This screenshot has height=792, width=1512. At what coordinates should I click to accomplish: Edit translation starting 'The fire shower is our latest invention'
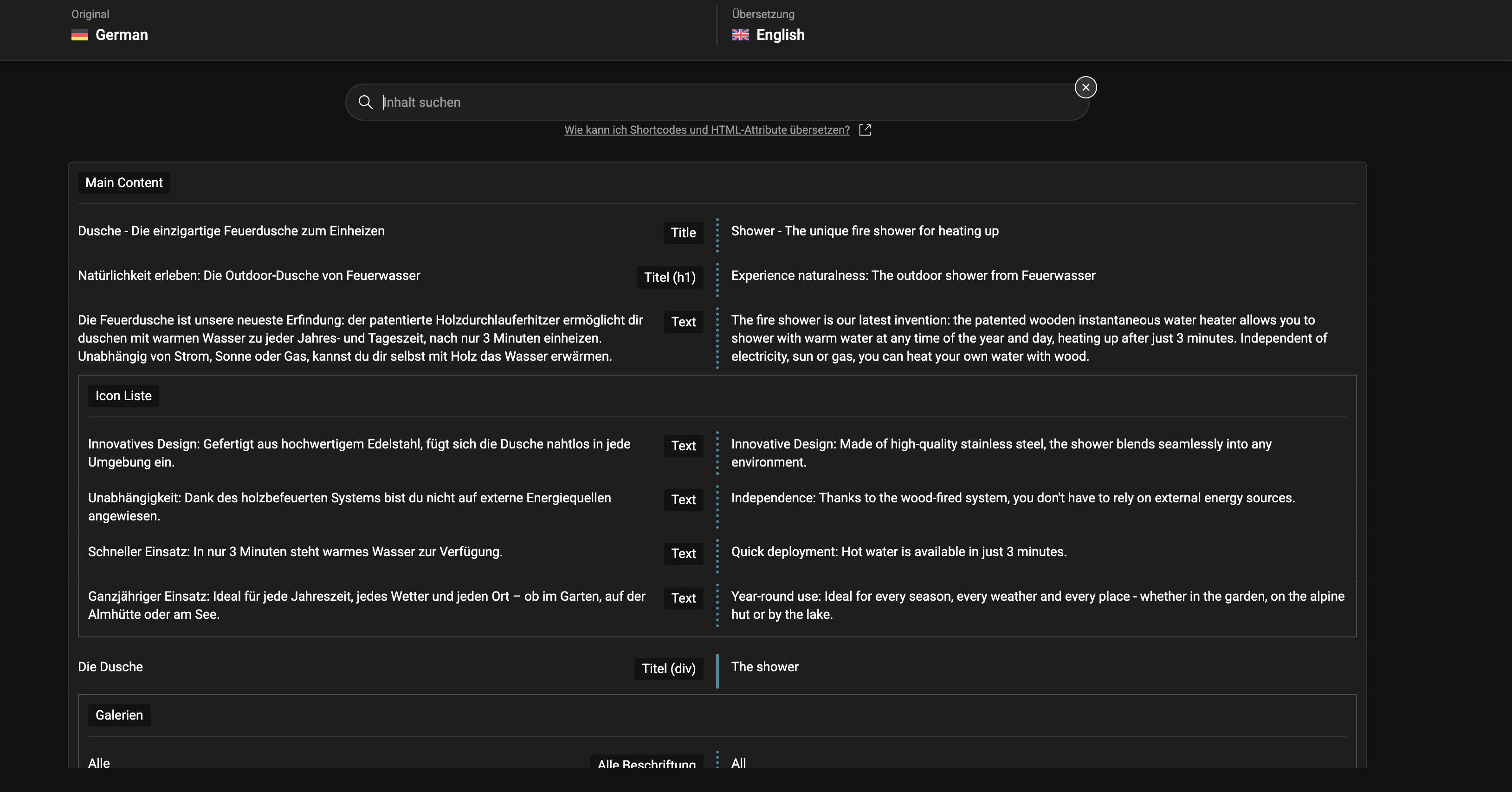click(x=1028, y=338)
